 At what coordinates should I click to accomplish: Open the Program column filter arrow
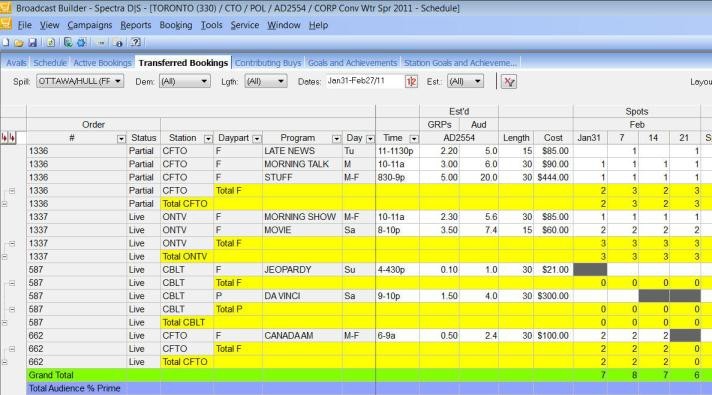click(336, 138)
